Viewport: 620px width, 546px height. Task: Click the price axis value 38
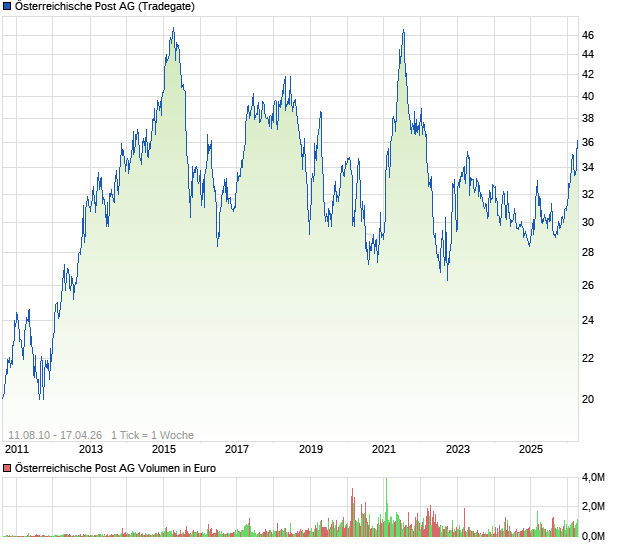588,118
